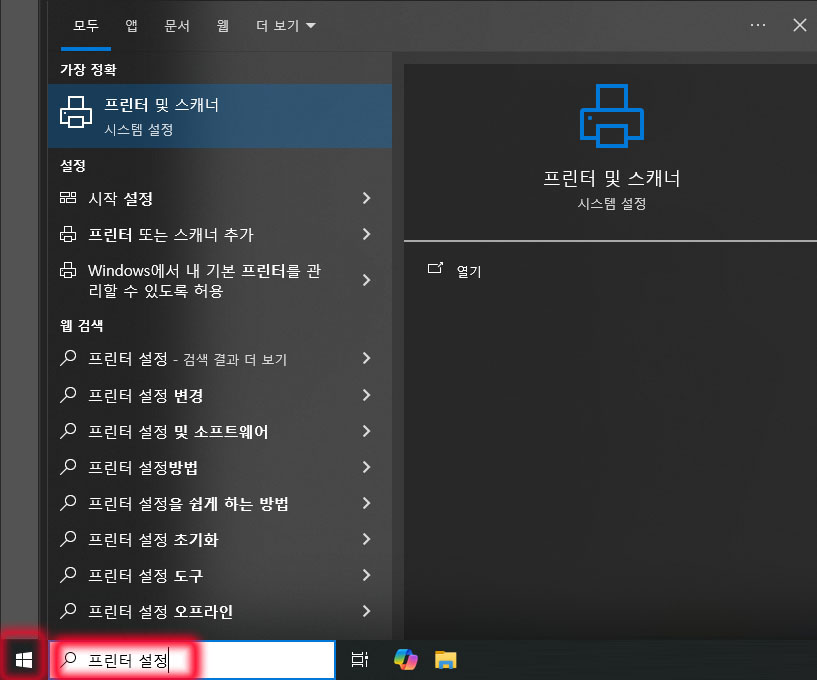The height and width of the screenshot is (680, 817).
Task: Expand chevron for 프린터 설정을 쉽게 하는 방법
Action: [366, 503]
